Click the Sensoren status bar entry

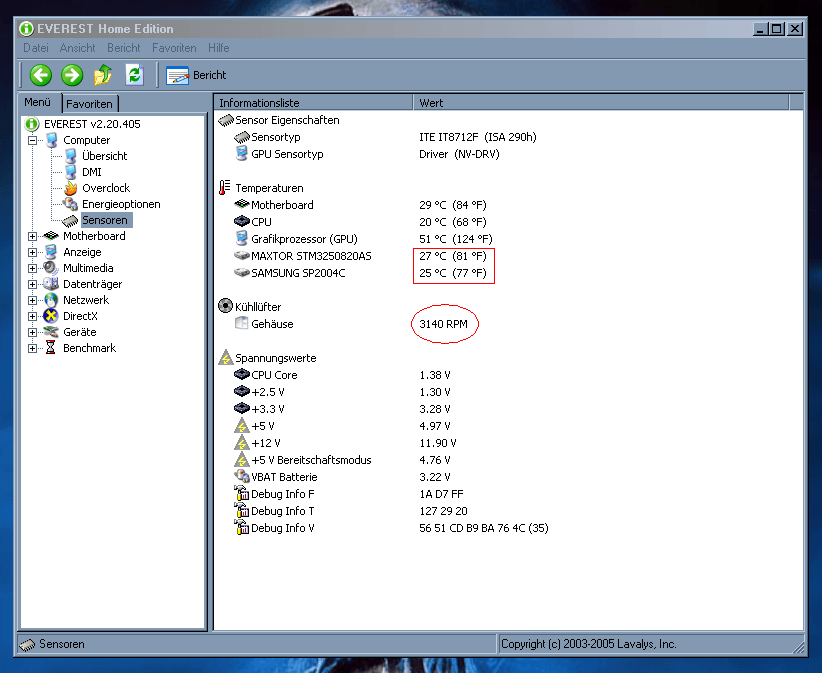pos(52,644)
